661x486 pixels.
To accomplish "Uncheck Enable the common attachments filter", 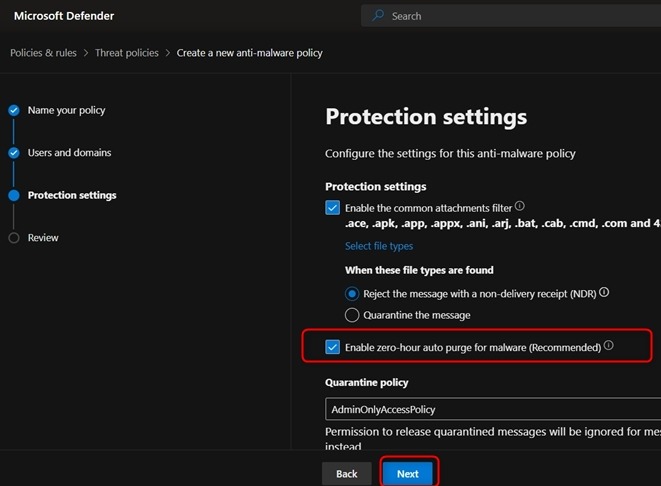I will click(x=333, y=208).
